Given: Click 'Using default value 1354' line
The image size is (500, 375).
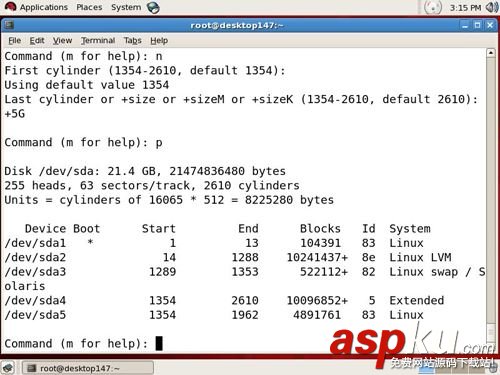Looking at the screenshot, I should [87, 85].
